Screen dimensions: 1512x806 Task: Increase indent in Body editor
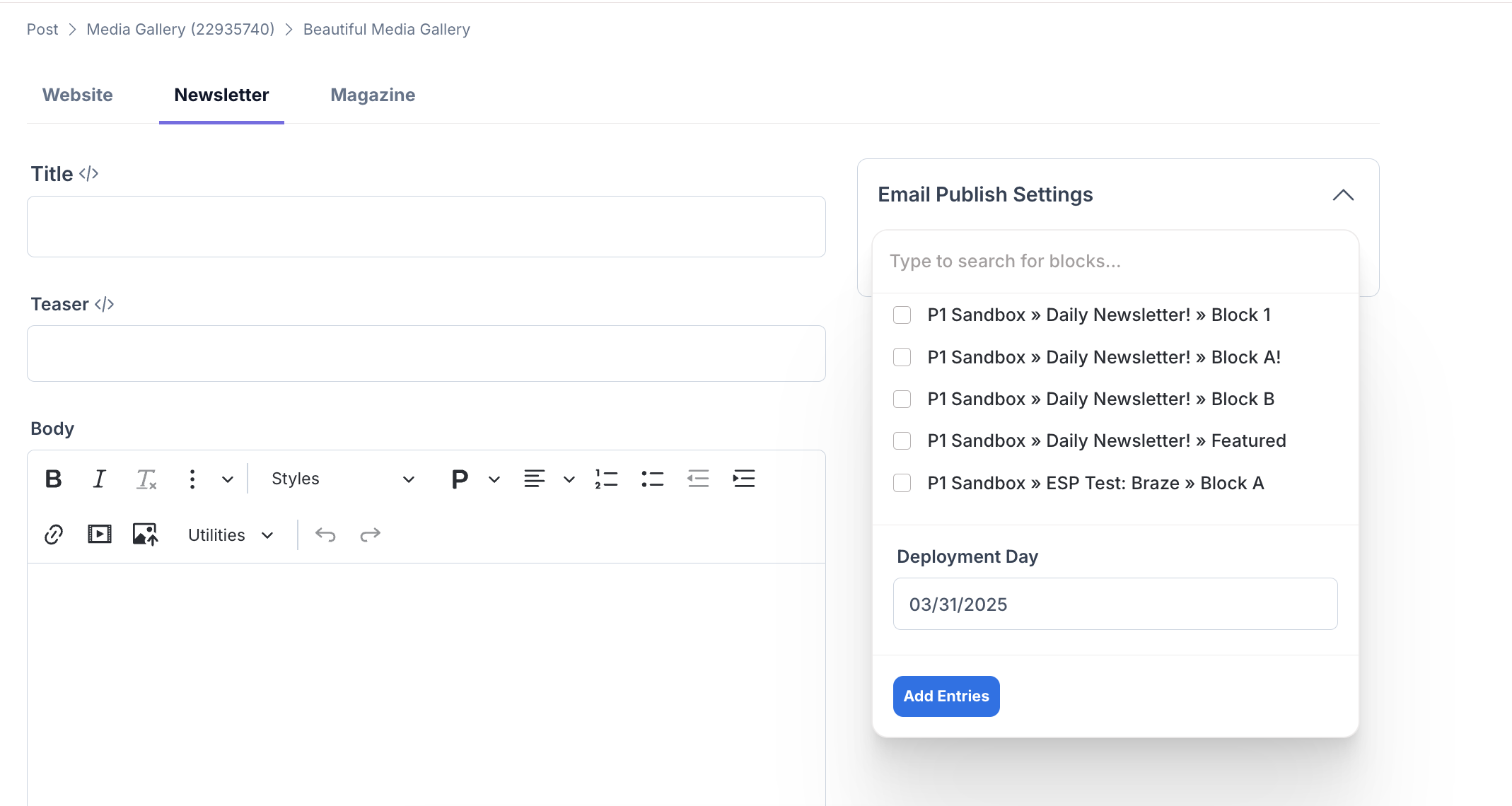pos(744,479)
